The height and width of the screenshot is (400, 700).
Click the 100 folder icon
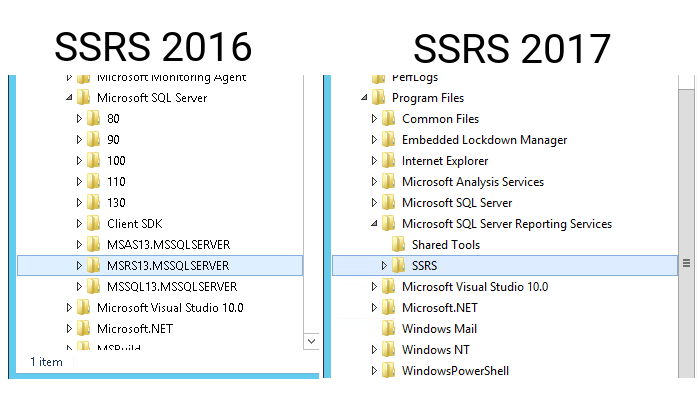pos(93,160)
